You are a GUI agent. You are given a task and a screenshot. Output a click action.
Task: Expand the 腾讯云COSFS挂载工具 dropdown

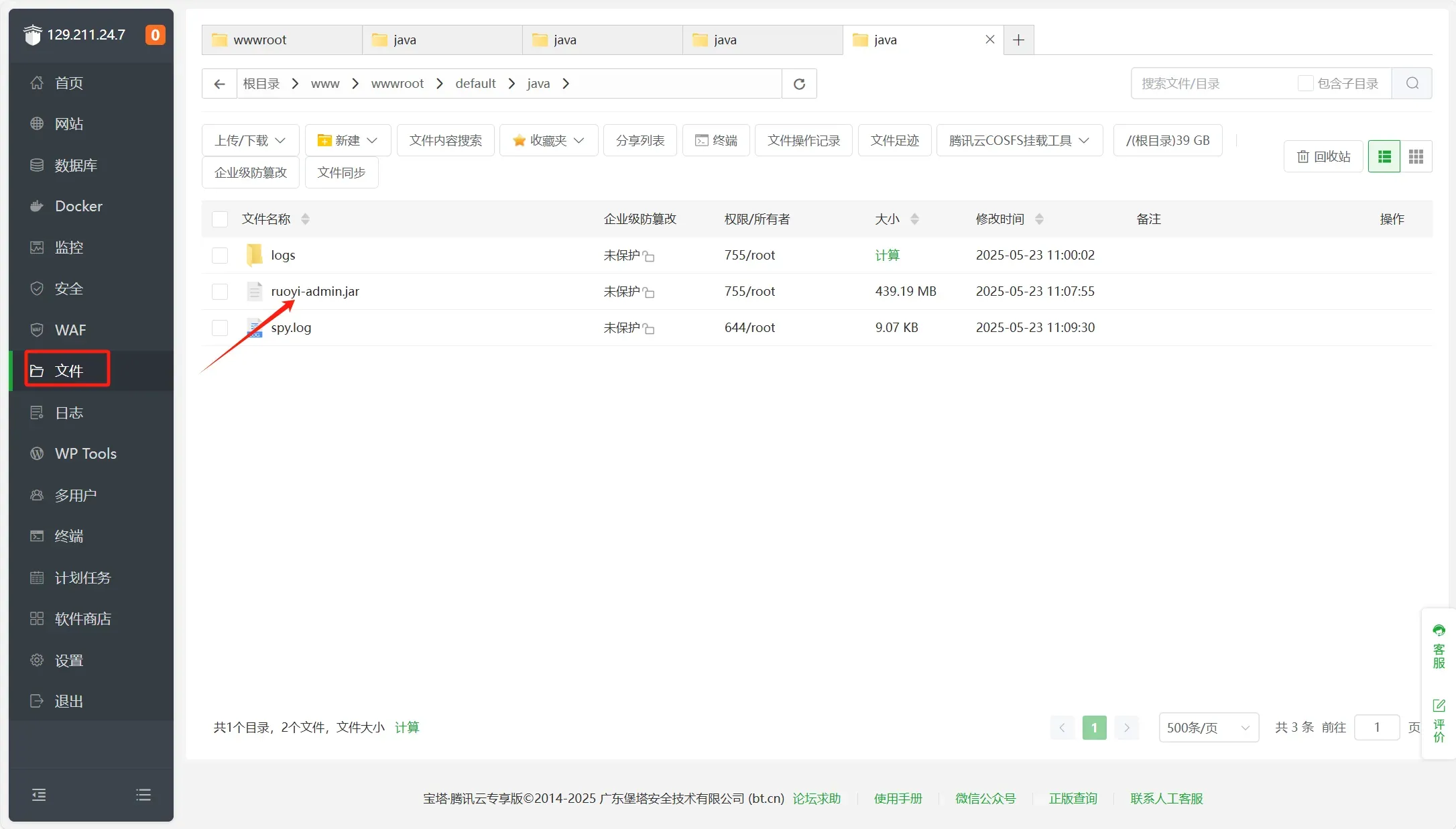point(1019,140)
